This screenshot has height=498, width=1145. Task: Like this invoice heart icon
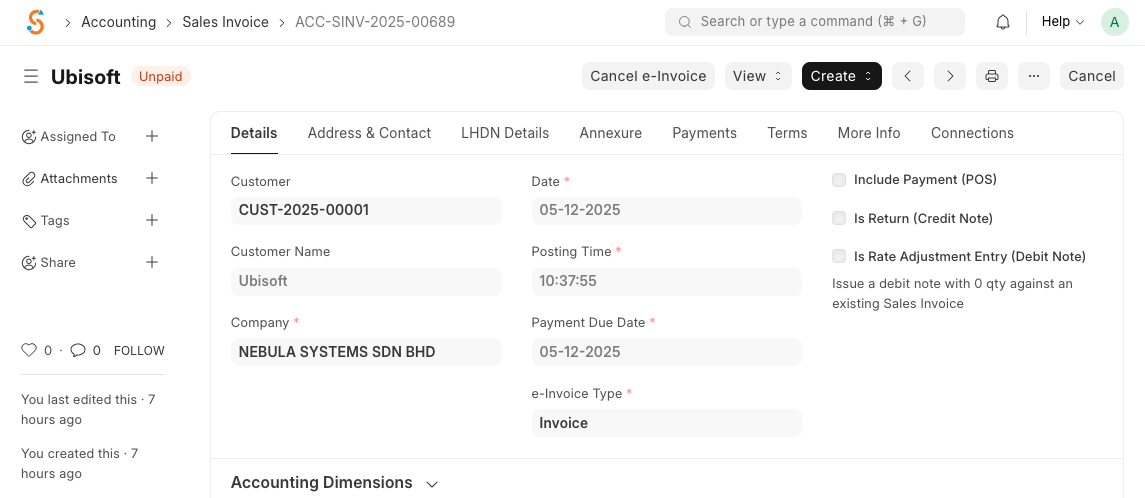coord(28,350)
